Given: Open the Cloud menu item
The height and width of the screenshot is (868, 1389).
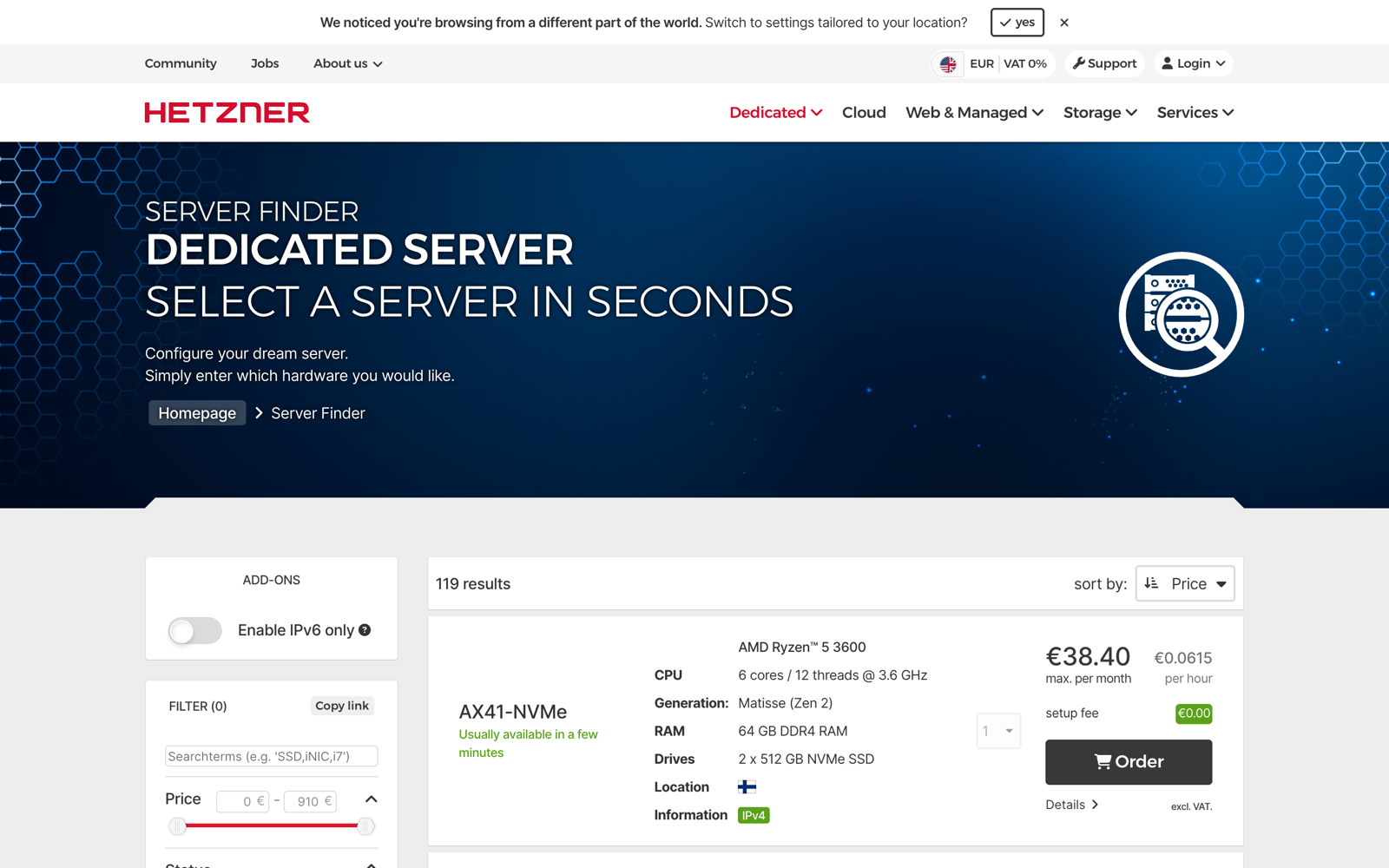Looking at the screenshot, I should tap(864, 112).
